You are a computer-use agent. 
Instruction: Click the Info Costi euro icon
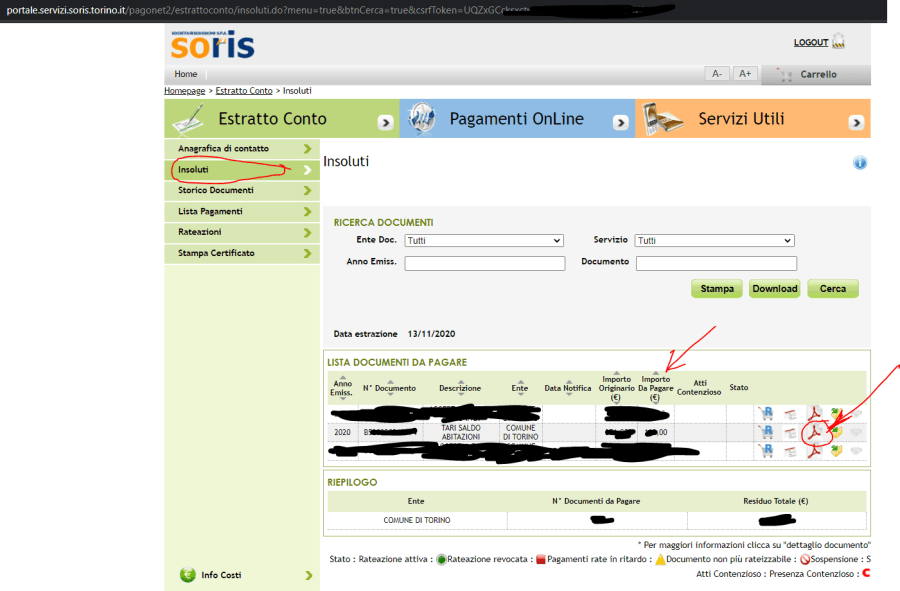187,575
